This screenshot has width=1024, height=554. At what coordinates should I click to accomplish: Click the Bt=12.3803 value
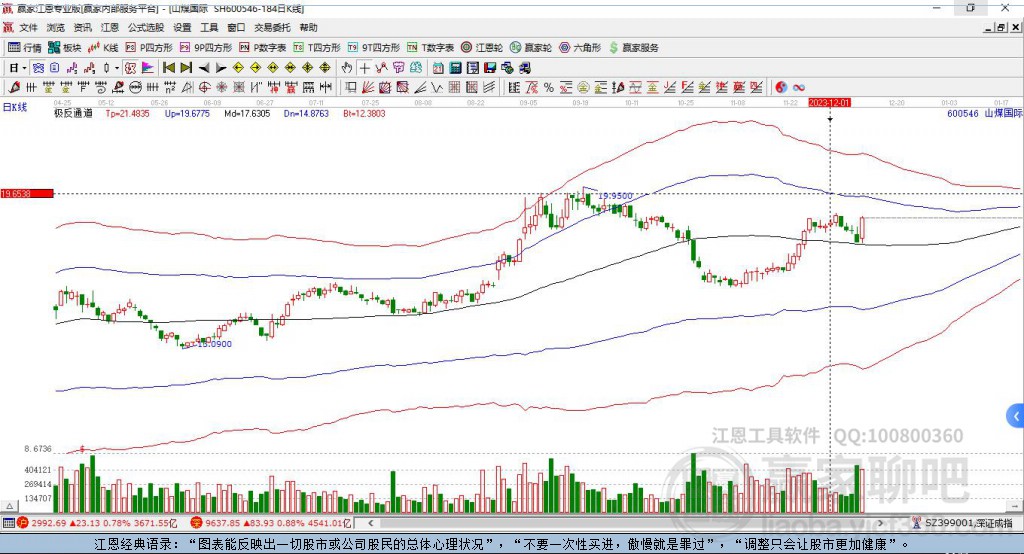[364, 113]
